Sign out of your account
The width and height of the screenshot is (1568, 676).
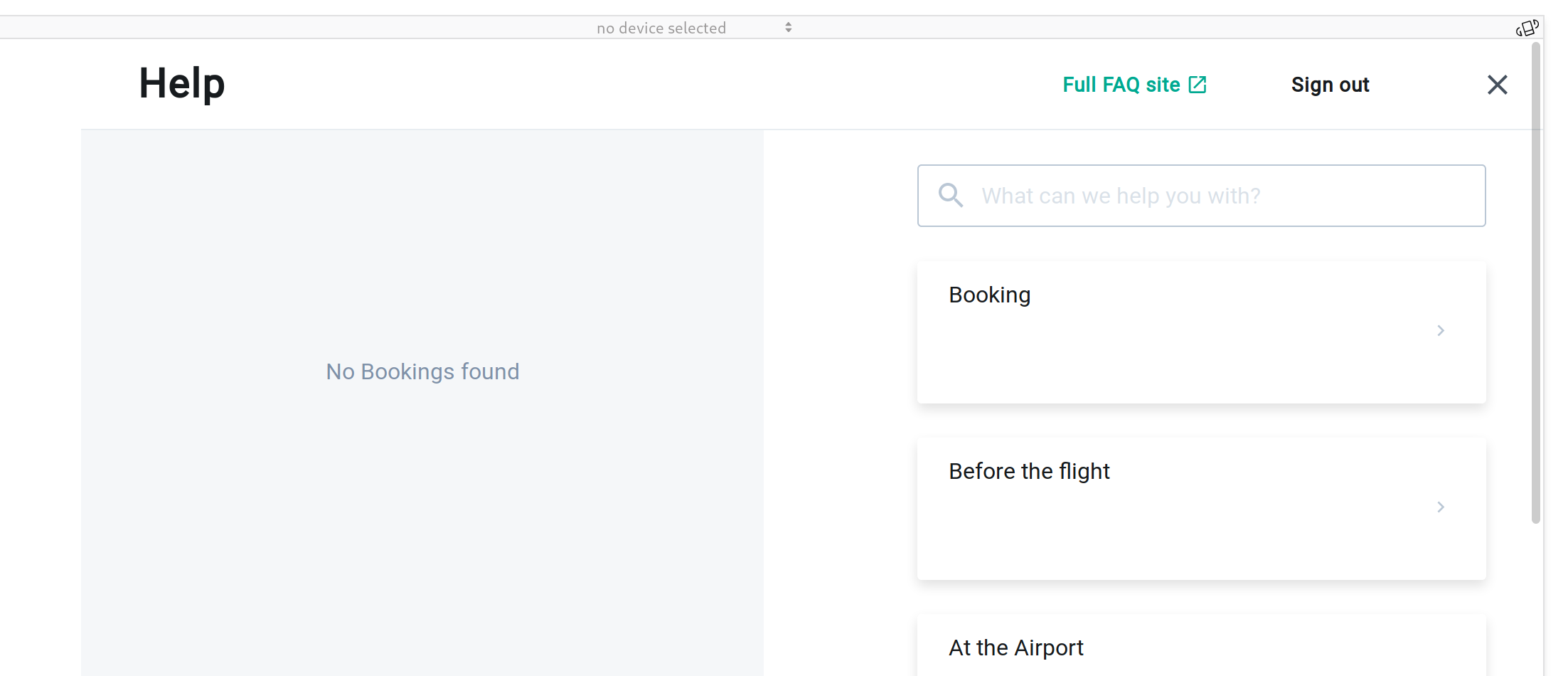pos(1330,84)
